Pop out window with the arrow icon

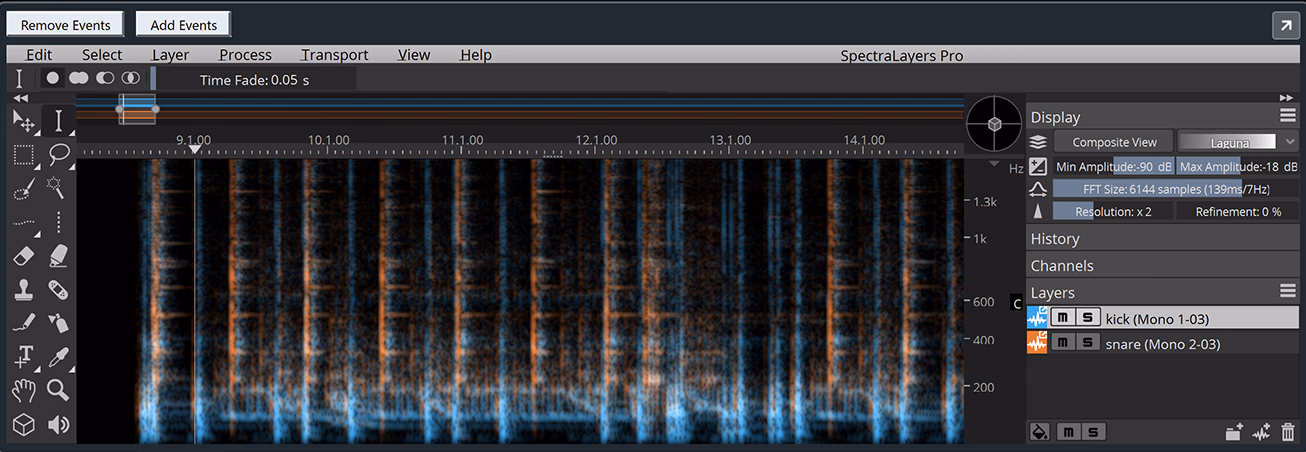tap(1284, 26)
